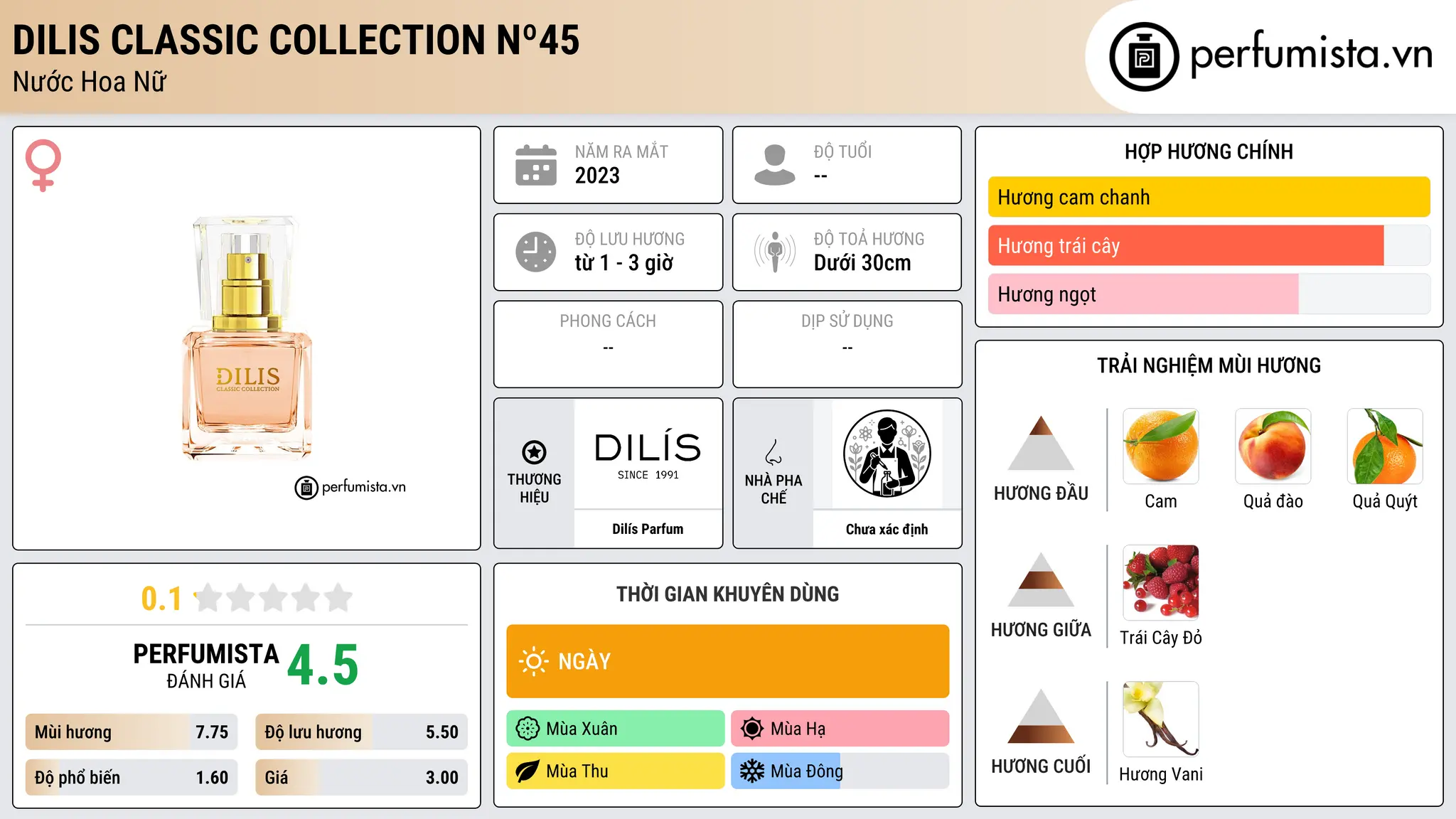Click the Hương giữa pyramid icon
The width and height of the screenshot is (1456, 819).
coord(1041,579)
